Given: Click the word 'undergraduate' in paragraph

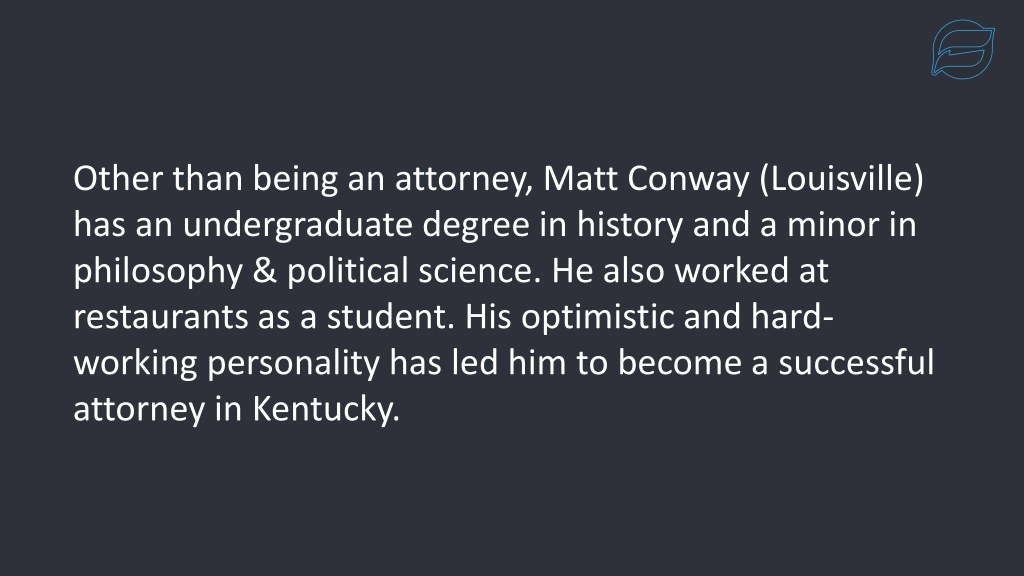Looking at the screenshot, I should point(298,225).
